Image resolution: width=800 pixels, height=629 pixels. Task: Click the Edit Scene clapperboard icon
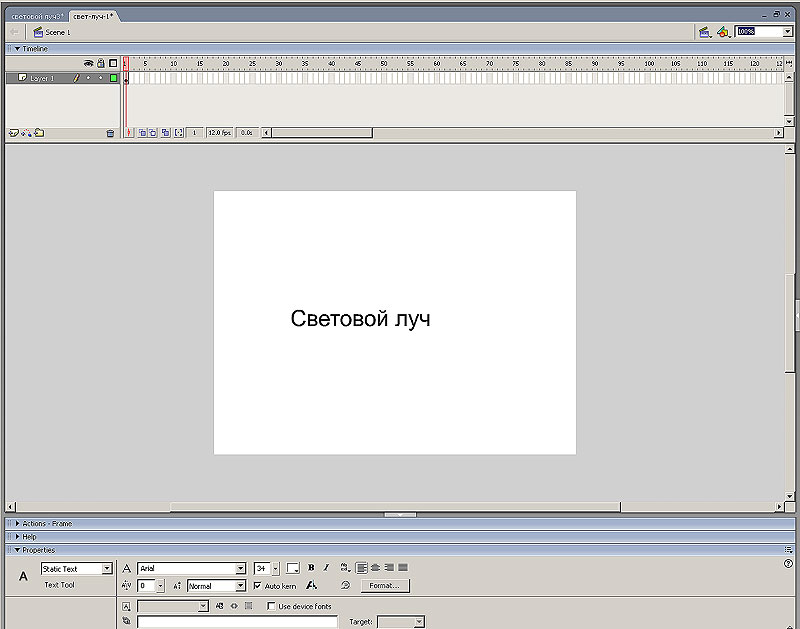pyautogui.click(x=704, y=32)
